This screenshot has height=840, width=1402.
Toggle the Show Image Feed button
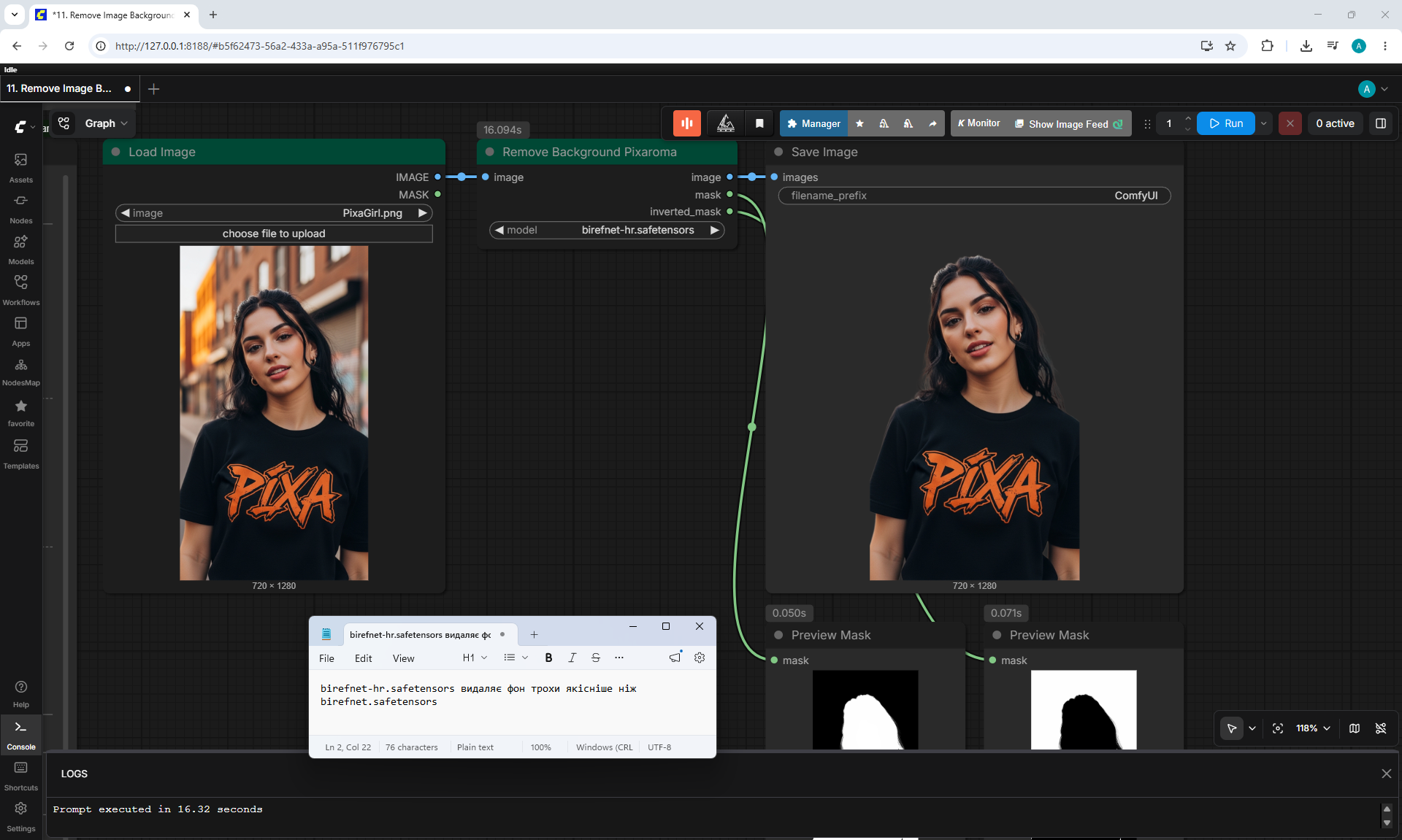tap(1068, 123)
